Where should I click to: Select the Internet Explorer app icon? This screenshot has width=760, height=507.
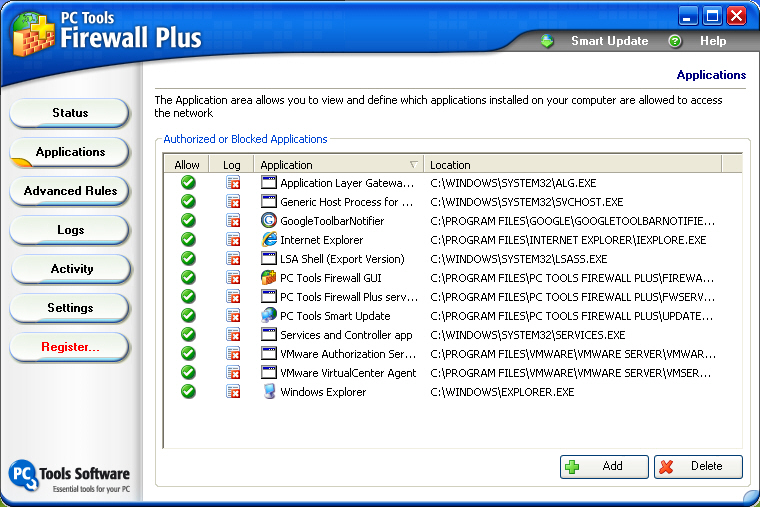pos(269,239)
